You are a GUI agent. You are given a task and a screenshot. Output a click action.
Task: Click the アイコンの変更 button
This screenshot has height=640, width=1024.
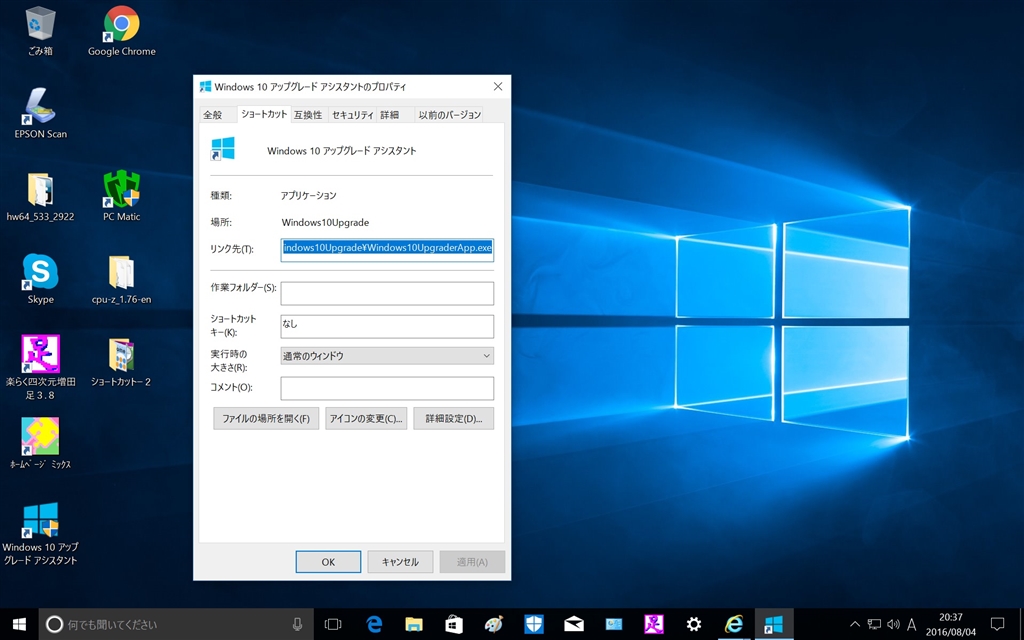(x=367, y=419)
